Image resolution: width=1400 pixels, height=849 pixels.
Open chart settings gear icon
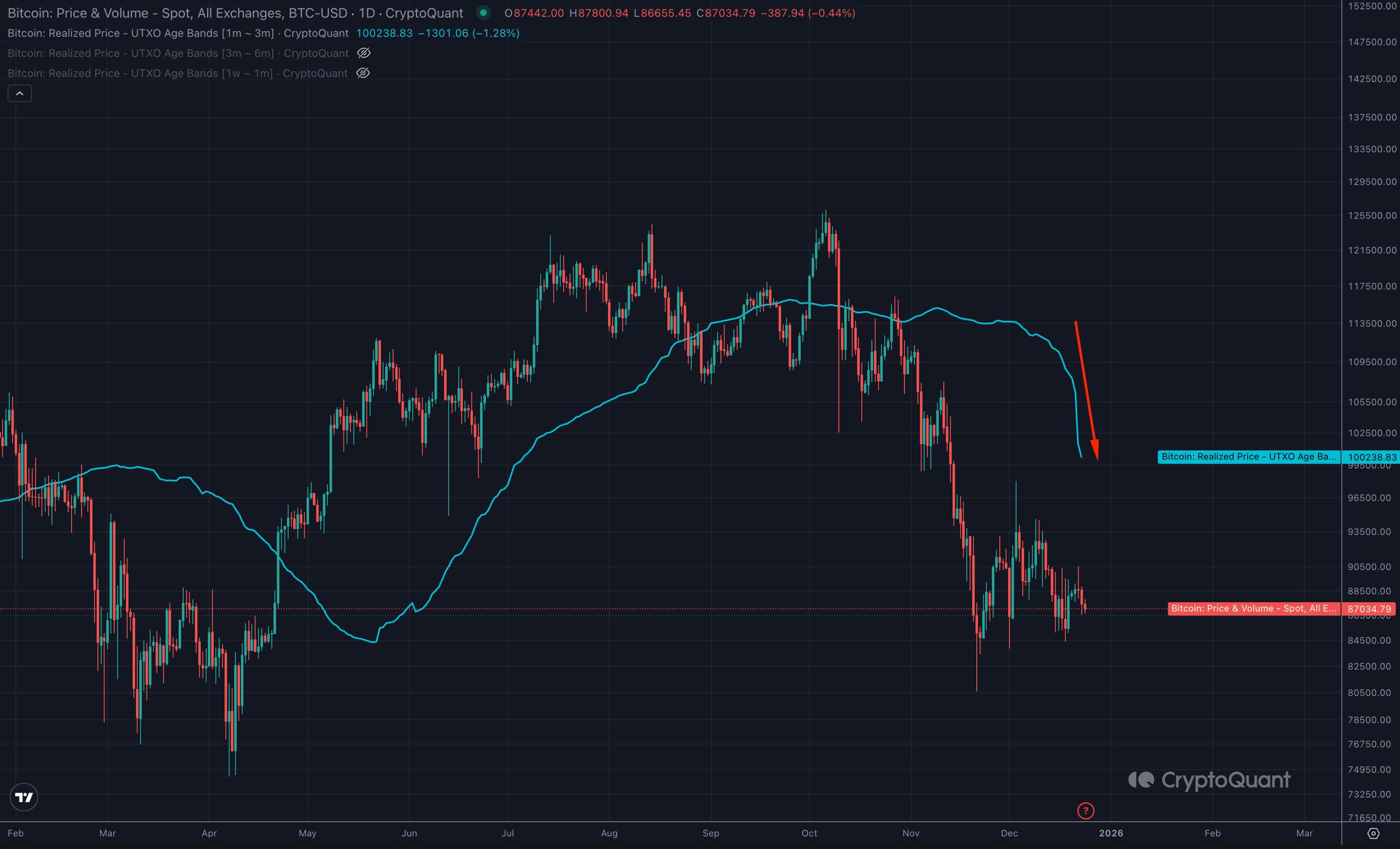1373,834
